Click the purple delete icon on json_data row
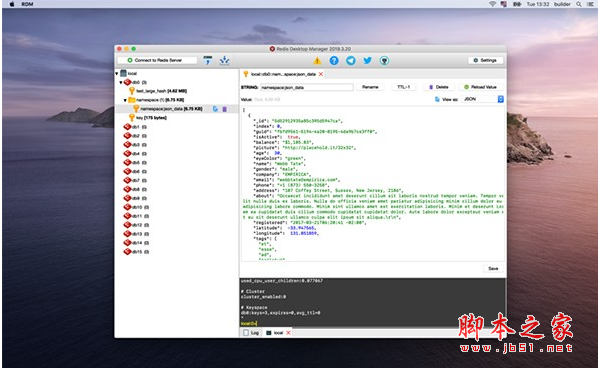Viewport: 598px width, 368px height. click(225, 109)
